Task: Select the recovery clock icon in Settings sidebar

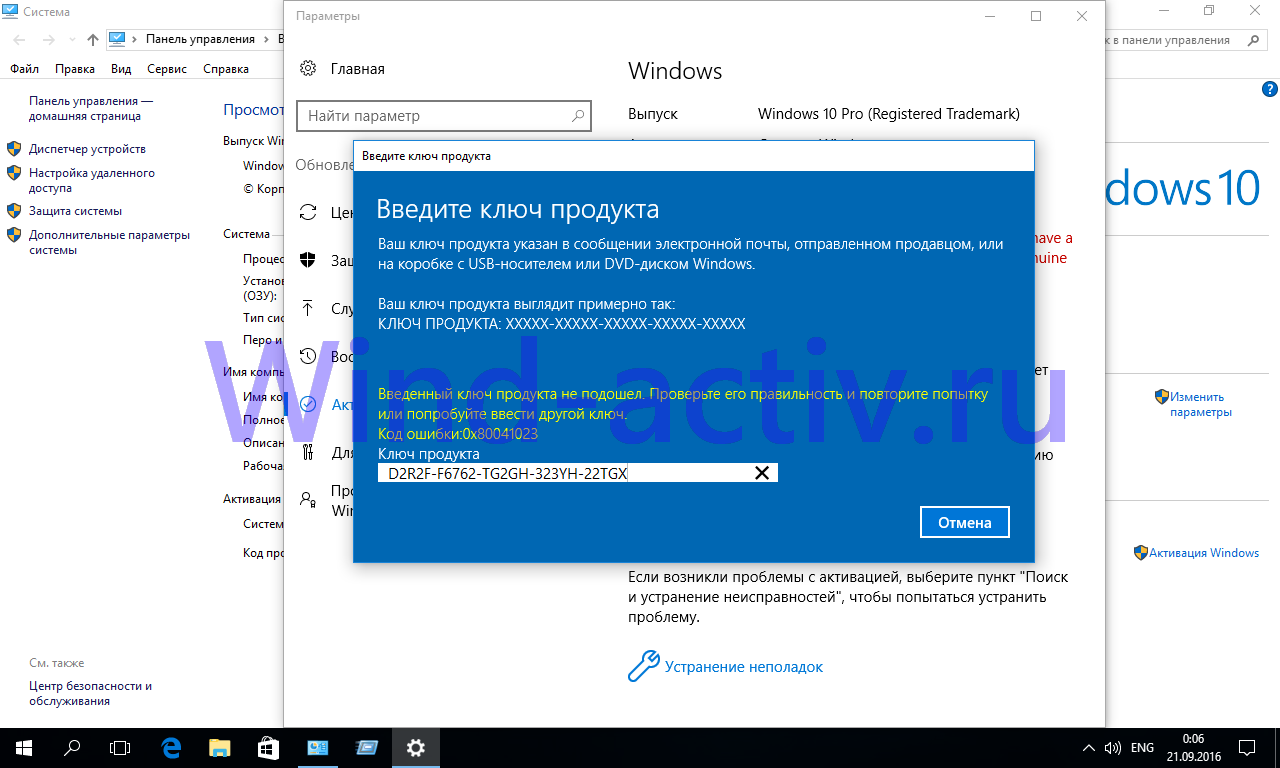Action: [308, 356]
